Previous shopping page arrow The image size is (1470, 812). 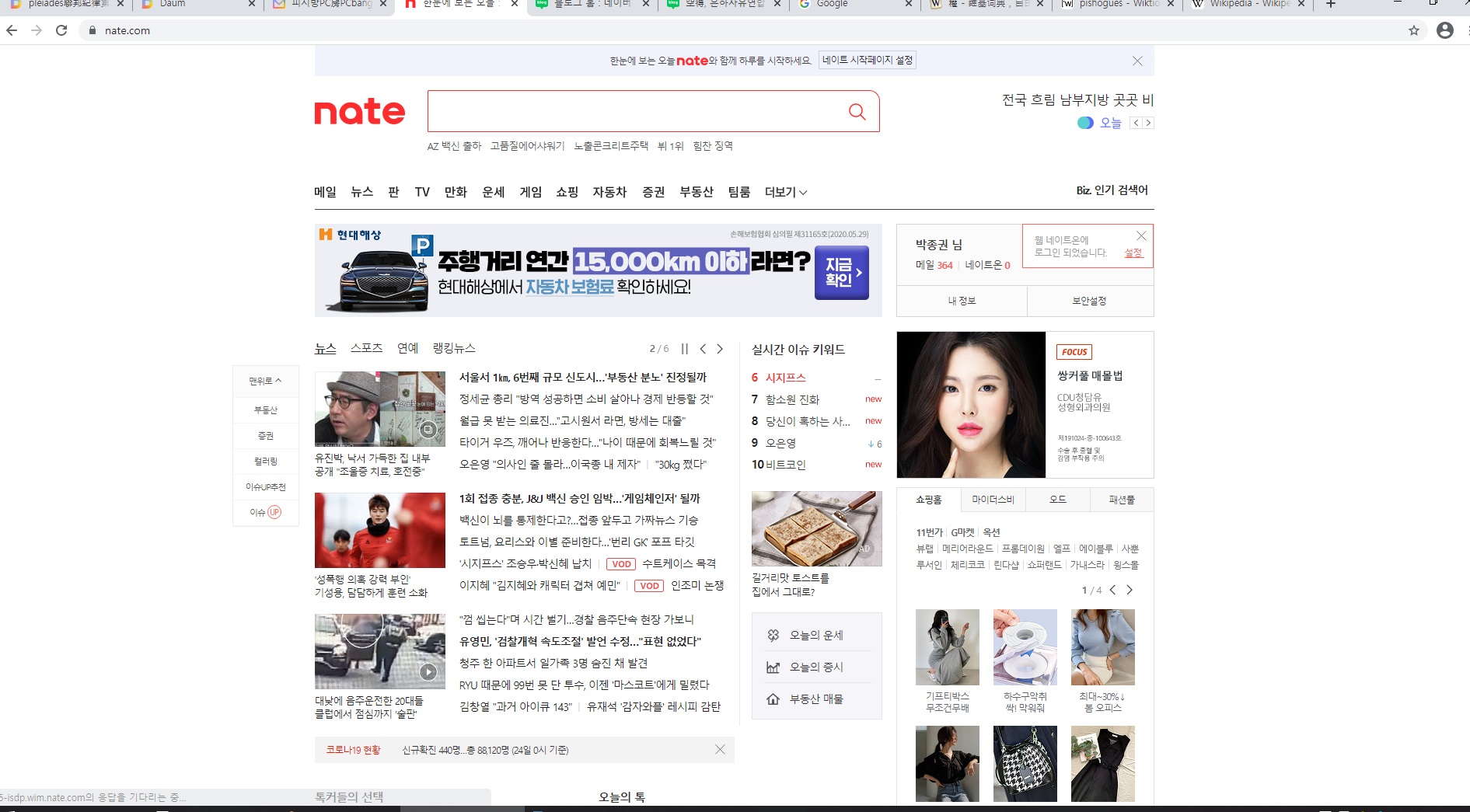[1113, 590]
